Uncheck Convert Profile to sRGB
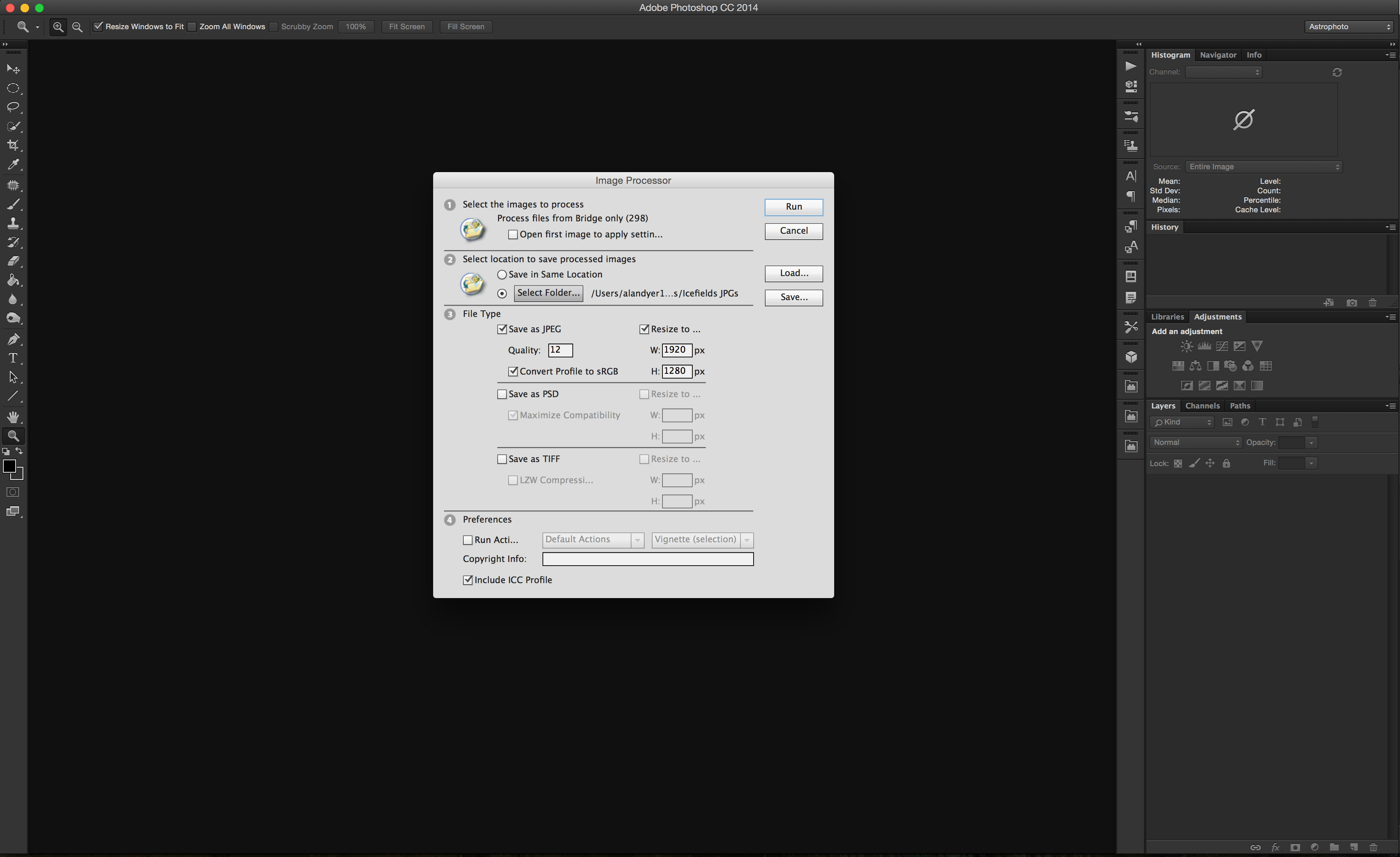The height and width of the screenshot is (857, 1400). [x=513, y=371]
